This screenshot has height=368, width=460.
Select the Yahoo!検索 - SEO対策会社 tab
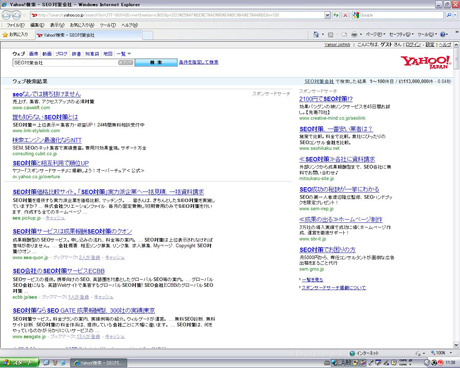pyautogui.click(x=88, y=35)
